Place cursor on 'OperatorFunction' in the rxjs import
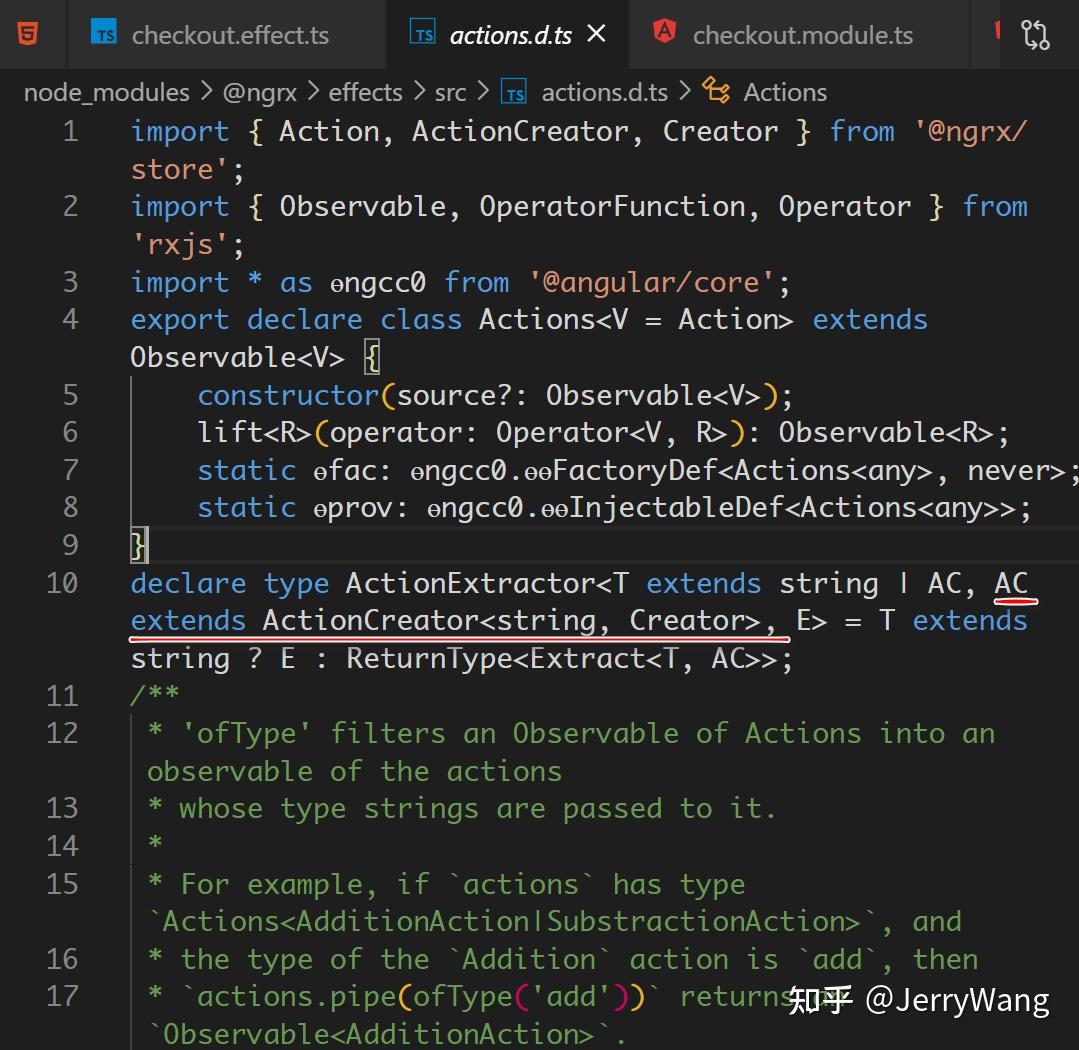This screenshot has width=1079, height=1050. tap(612, 206)
